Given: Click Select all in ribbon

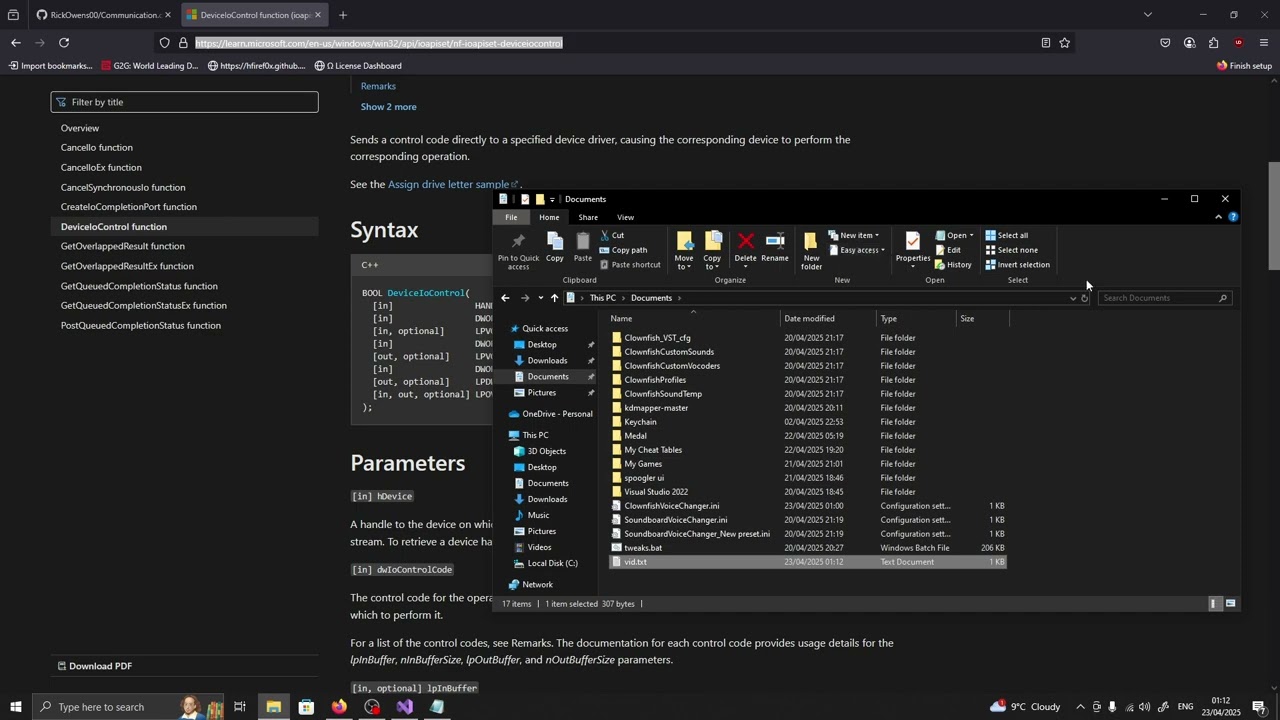Looking at the screenshot, I should tap(1006, 236).
